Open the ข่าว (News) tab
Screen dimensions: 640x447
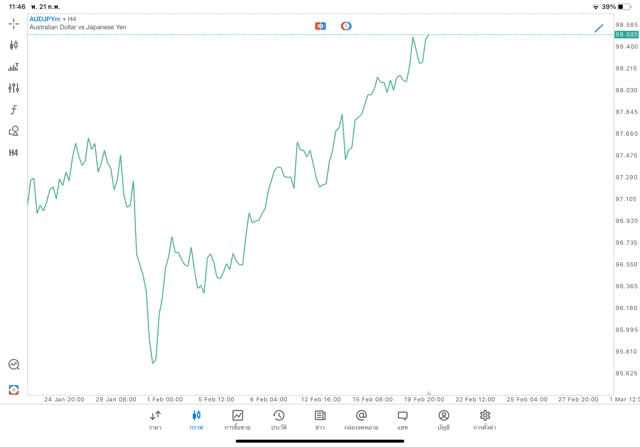pos(320,419)
